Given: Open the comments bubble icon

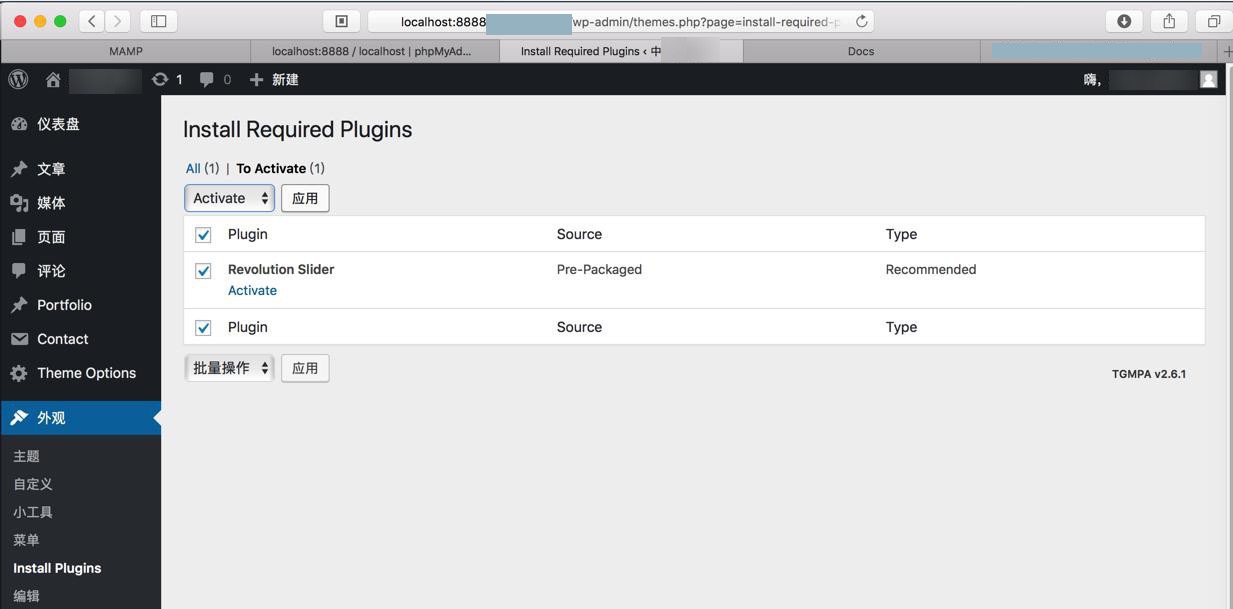Looking at the screenshot, I should pyautogui.click(x=207, y=80).
